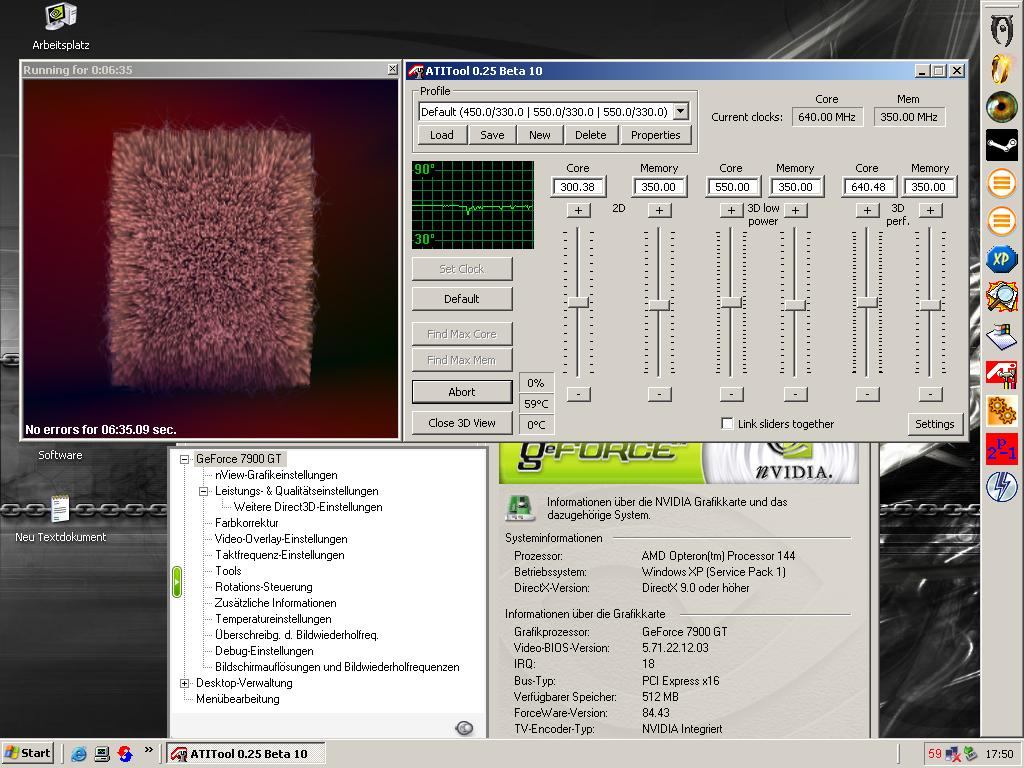Select Video-Overlay-Einstellungen tree entry
1024x768 pixels.
click(x=281, y=539)
